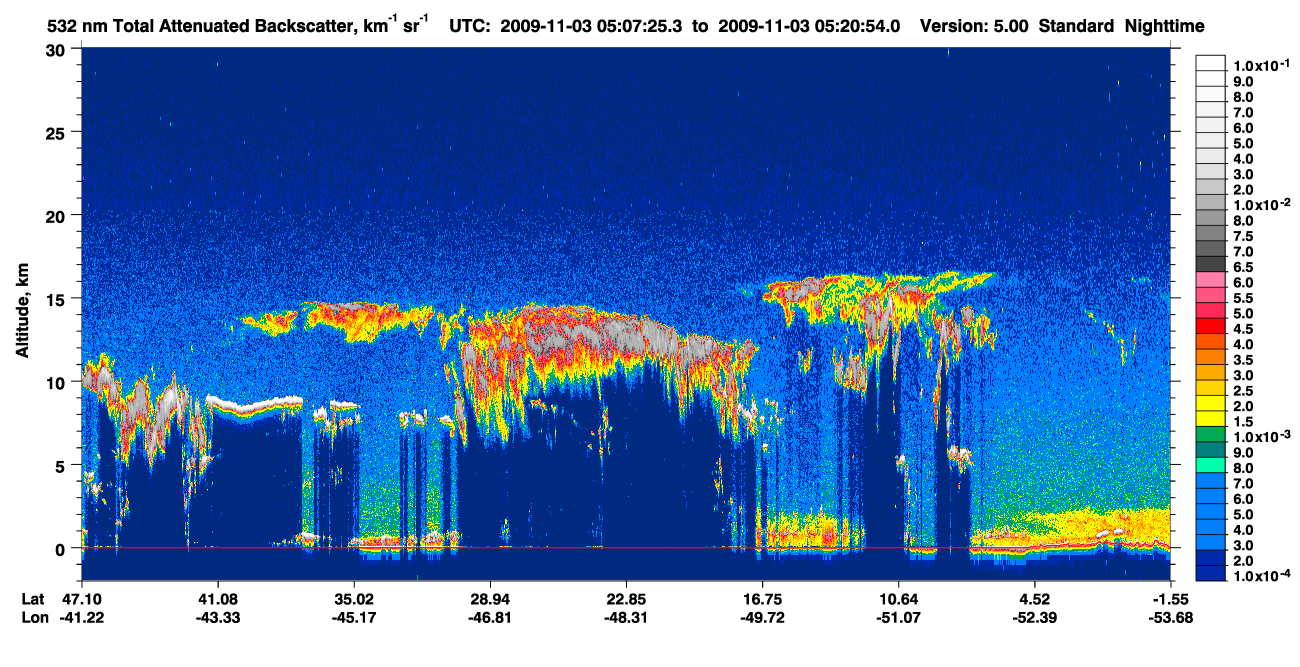1300x667 pixels.
Task: Click the 'Lon' row label
Action: pyautogui.click(x=33, y=617)
